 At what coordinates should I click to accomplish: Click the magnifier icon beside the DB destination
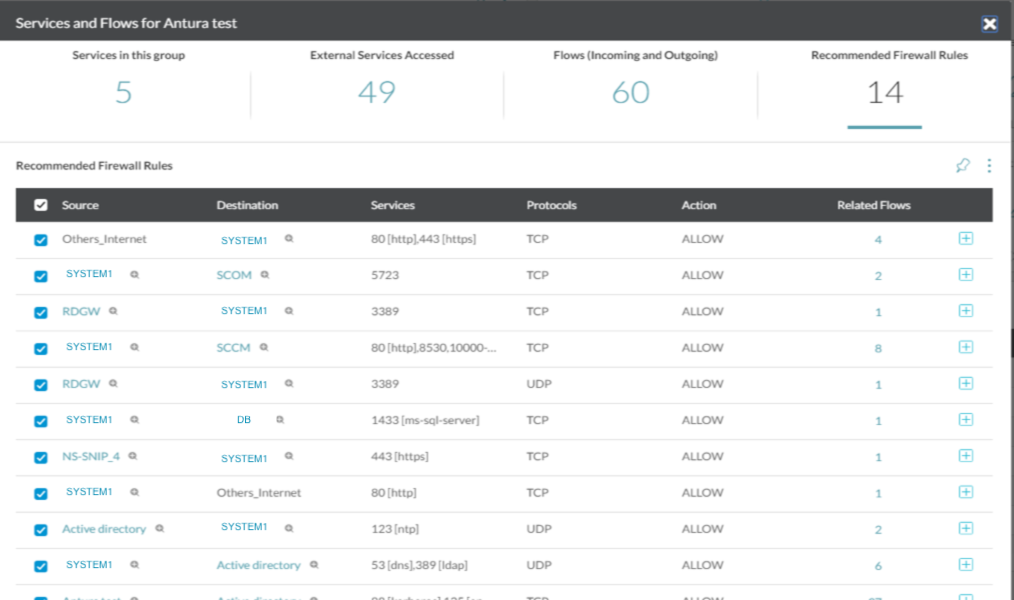(x=280, y=419)
